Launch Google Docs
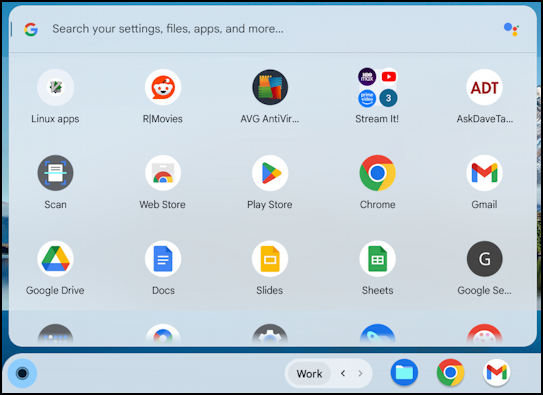Viewport: 543px width, 395px height. point(163,259)
